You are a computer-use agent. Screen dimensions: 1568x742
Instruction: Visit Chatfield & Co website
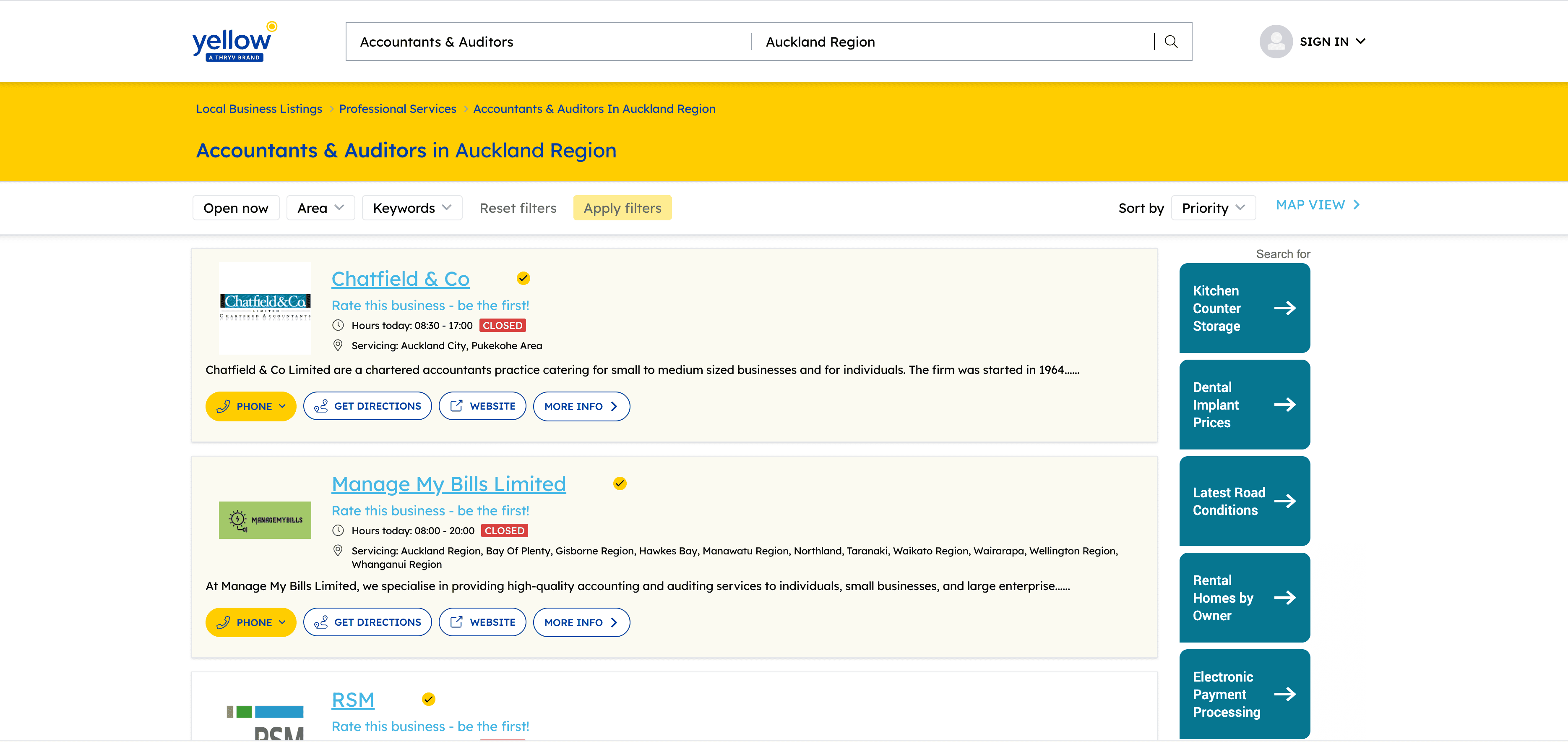[482, 406]
